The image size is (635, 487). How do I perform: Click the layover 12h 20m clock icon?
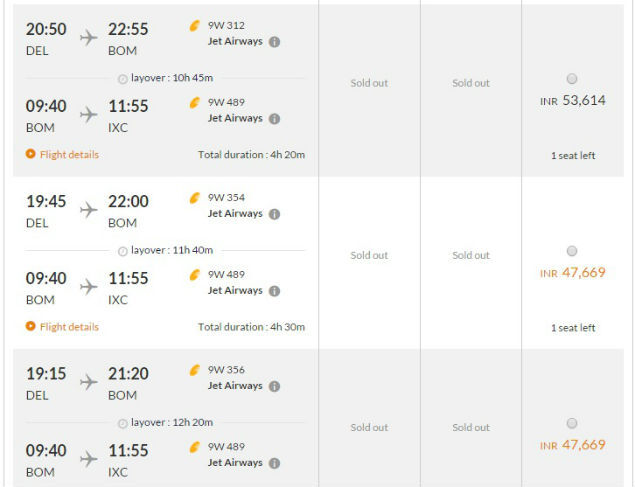pyautogui.click(x=123, y=424)
